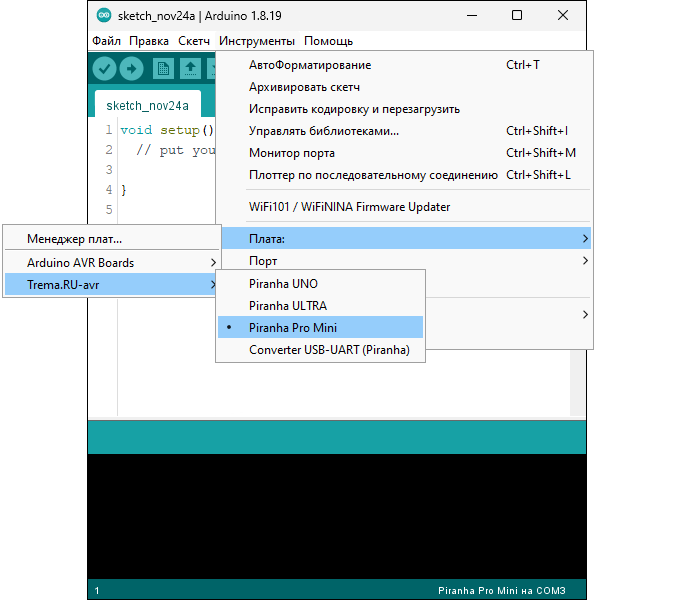
Task: Select Исправить кодировку и перезагрузить
Action: tap(405, 109)
